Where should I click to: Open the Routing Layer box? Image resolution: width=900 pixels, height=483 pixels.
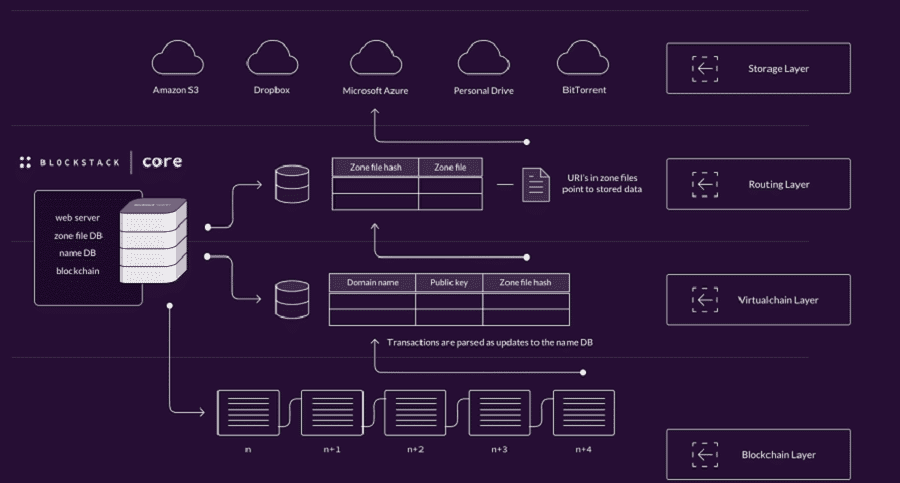coord(758,184)
